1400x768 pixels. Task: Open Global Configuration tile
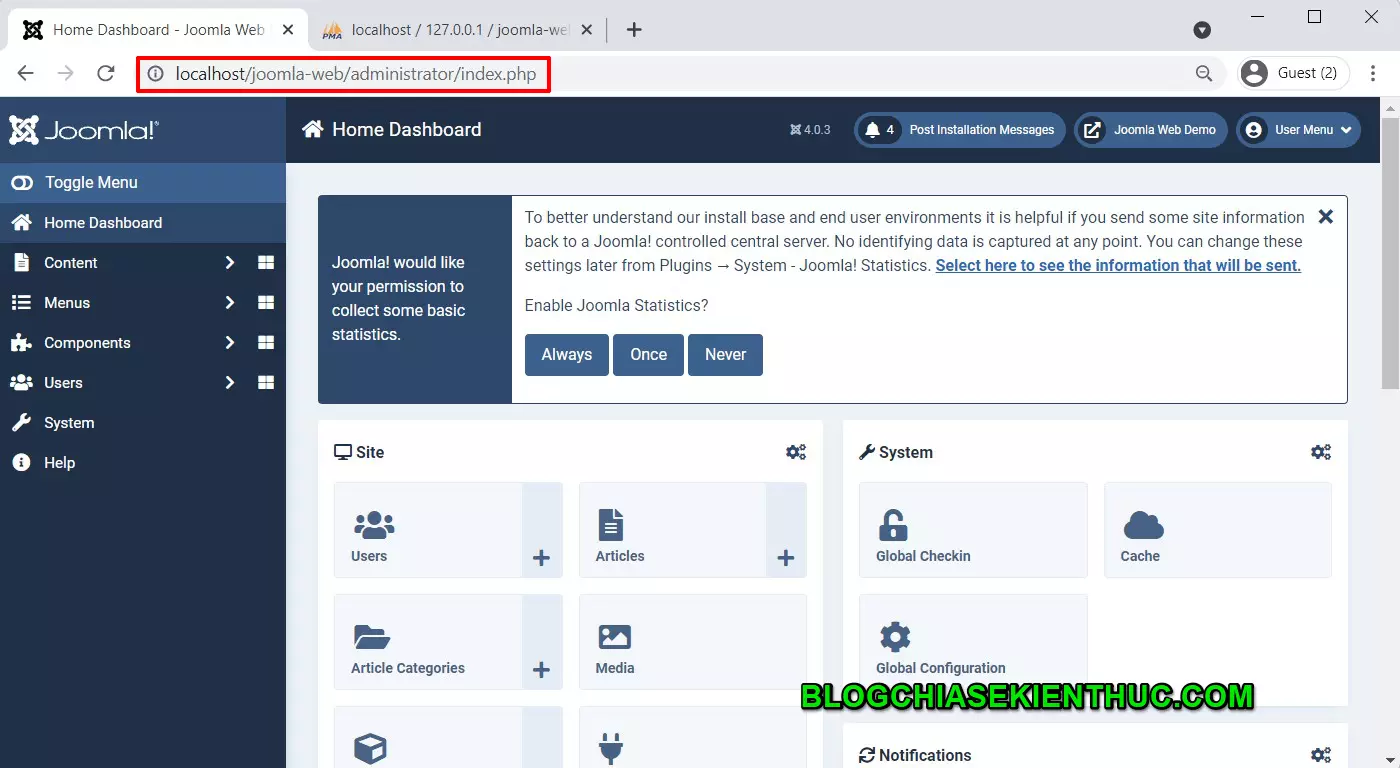[x=973, y=642]
